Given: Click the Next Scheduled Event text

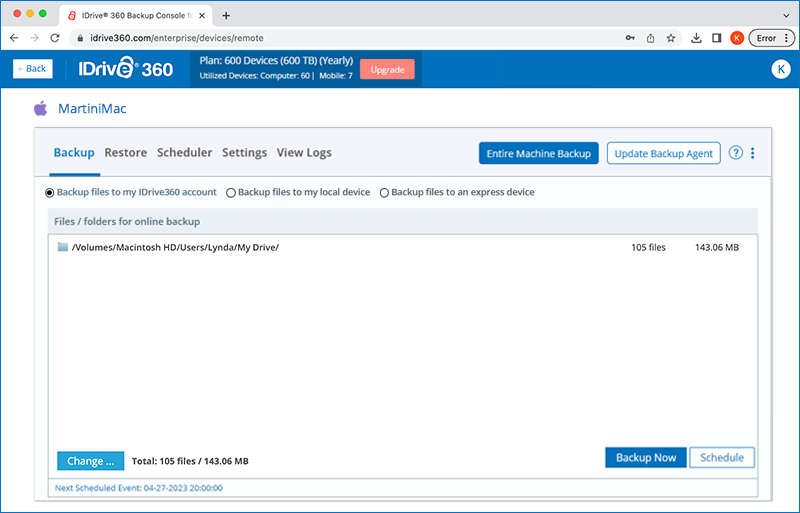Looking at the screenshot, I should [x=138, y=488].
